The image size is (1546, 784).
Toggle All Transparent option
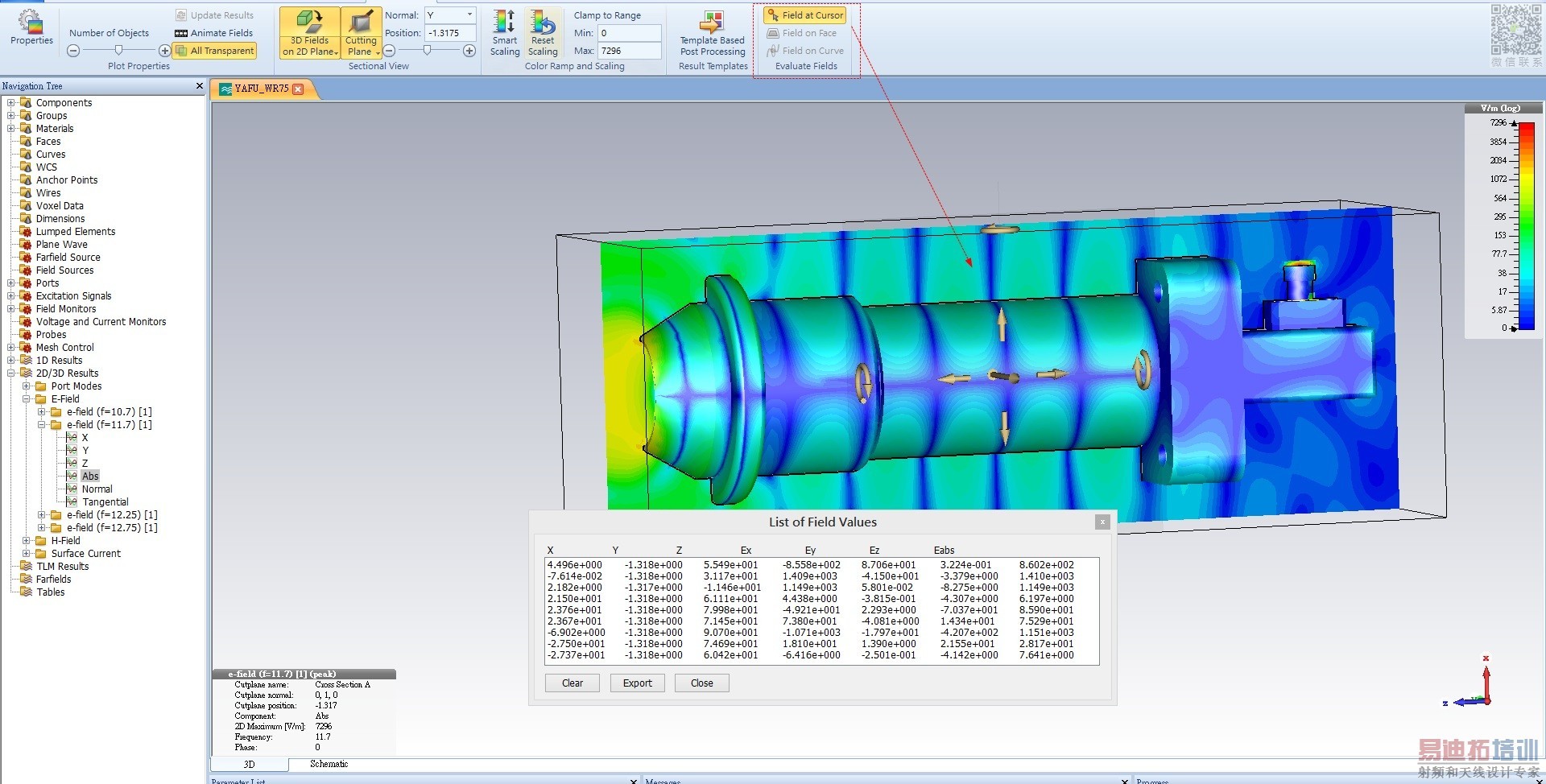(x=215, y=51)
